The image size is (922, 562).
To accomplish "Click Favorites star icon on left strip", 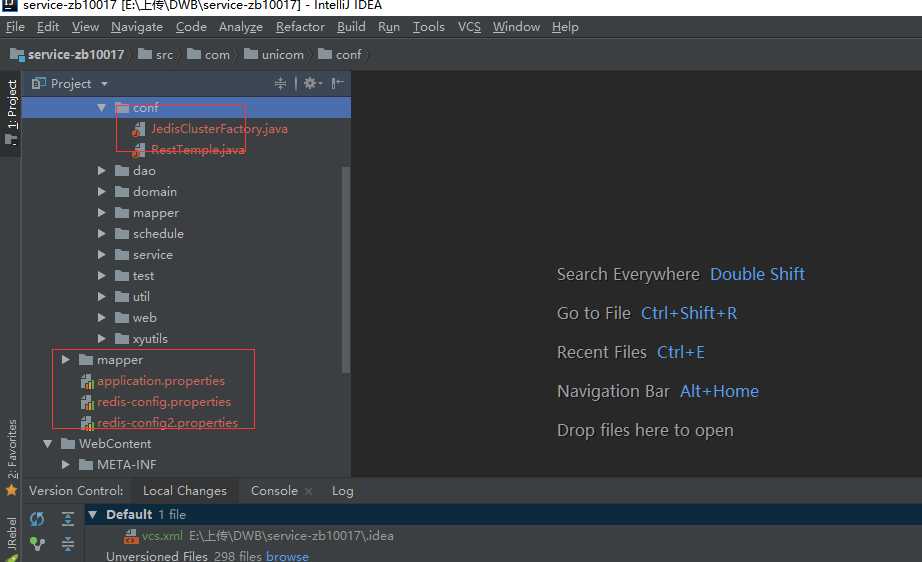I will click(11, 490).
